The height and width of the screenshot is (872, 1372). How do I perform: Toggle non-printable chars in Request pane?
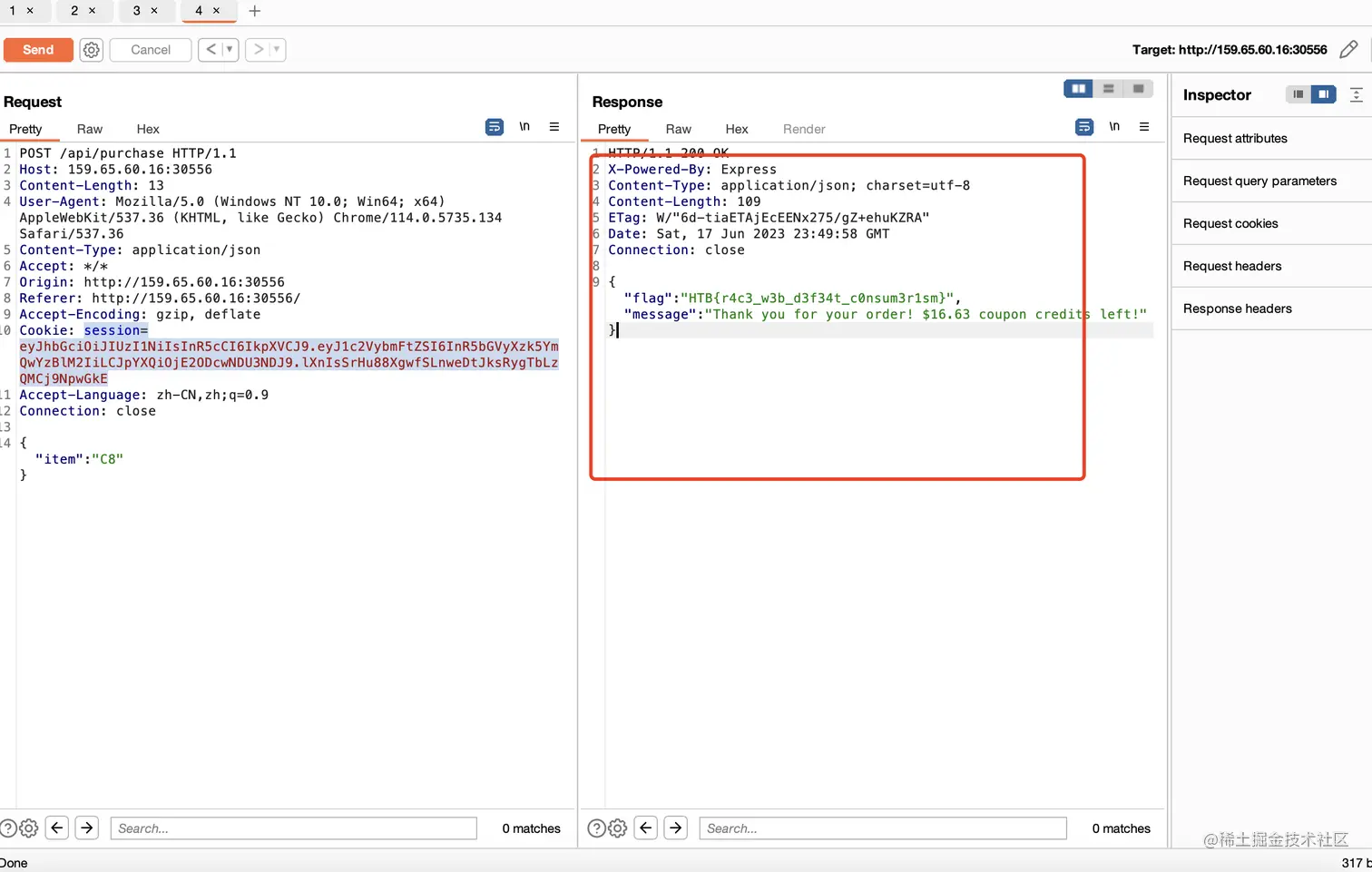pyautogui.click(x=524, y=127)
